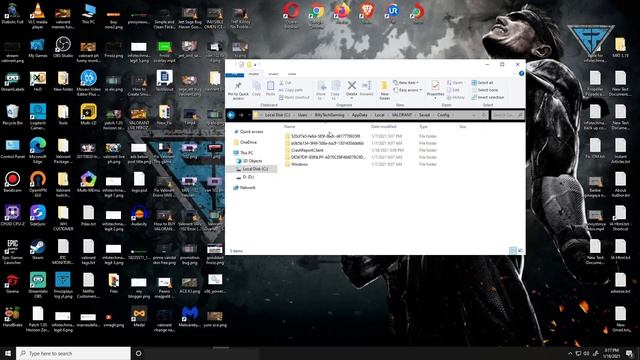
Task: Open Bandicam desktop shortcut
Action: tap(12, 182)
